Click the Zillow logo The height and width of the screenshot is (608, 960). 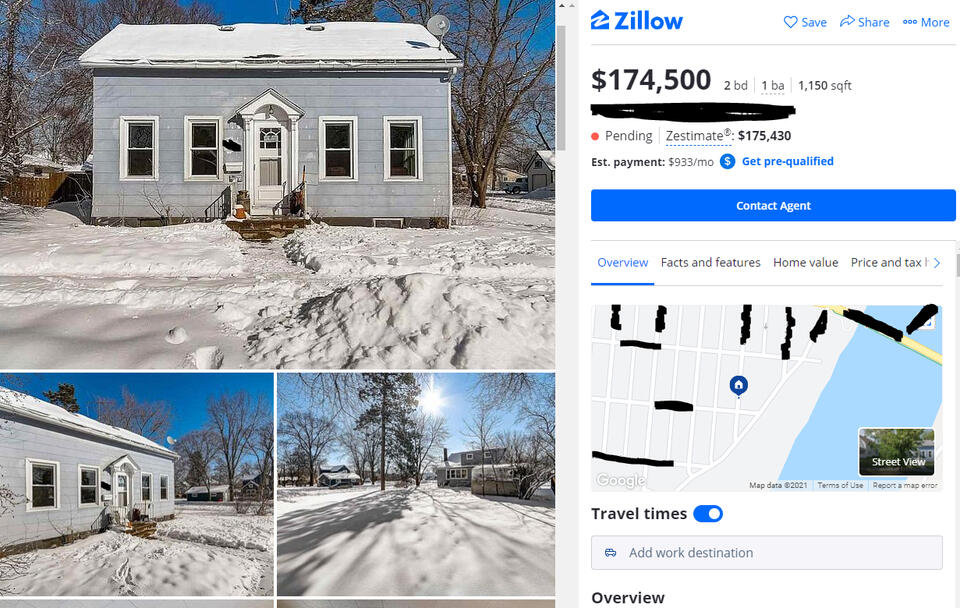click(636, 21)
